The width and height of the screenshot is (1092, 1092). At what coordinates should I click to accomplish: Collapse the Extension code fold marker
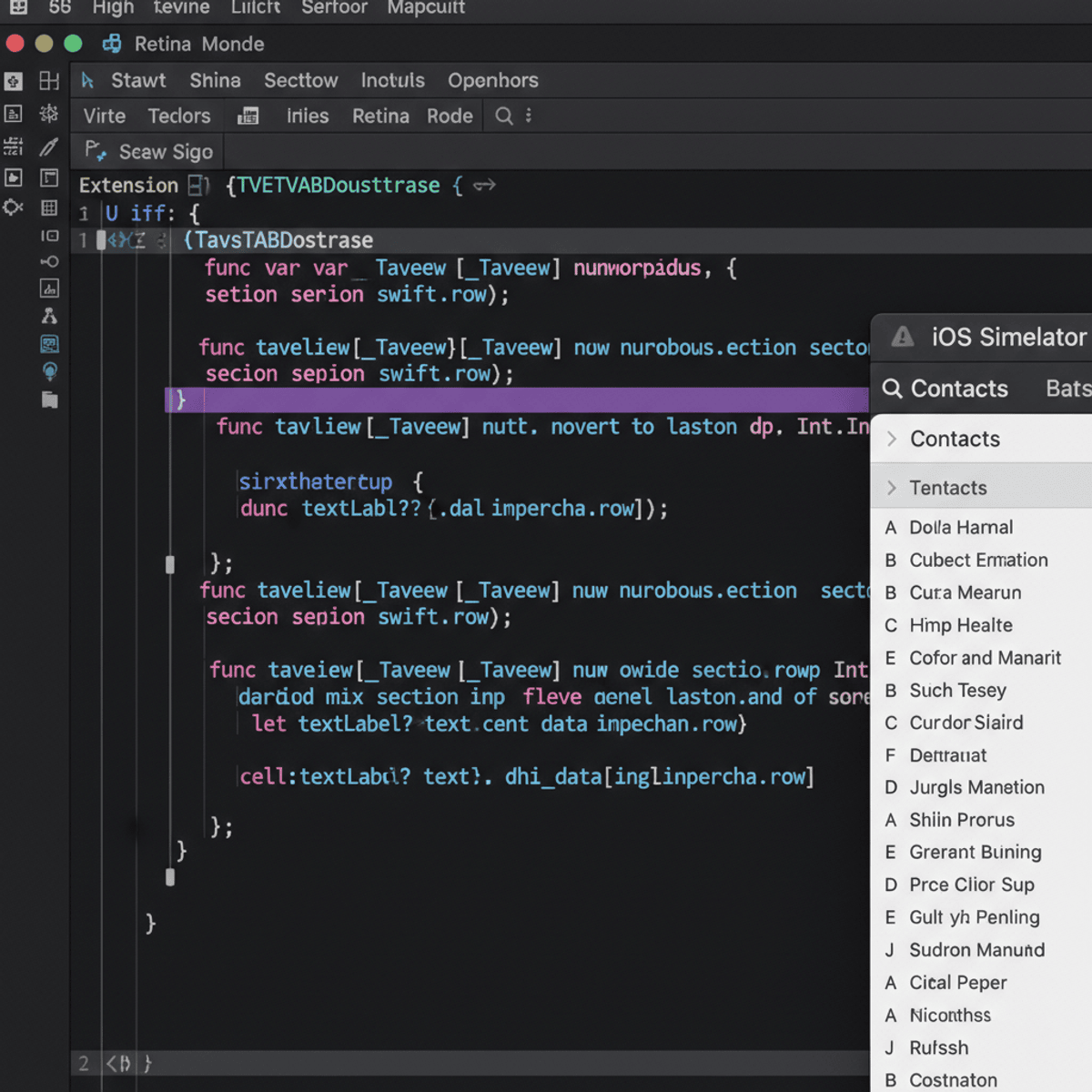coord(197,185)
